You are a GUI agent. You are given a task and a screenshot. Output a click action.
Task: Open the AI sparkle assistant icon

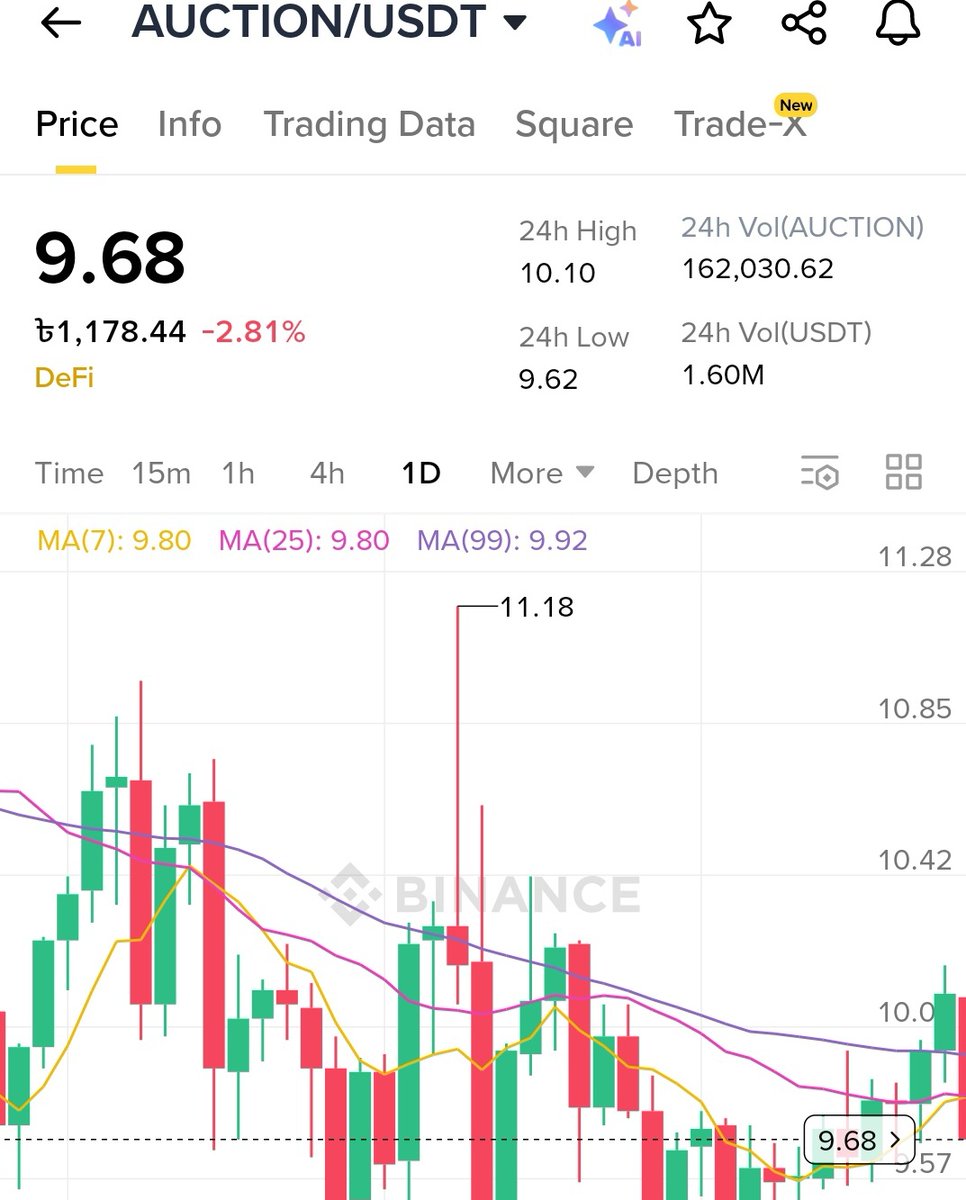[x=618, y=24]
